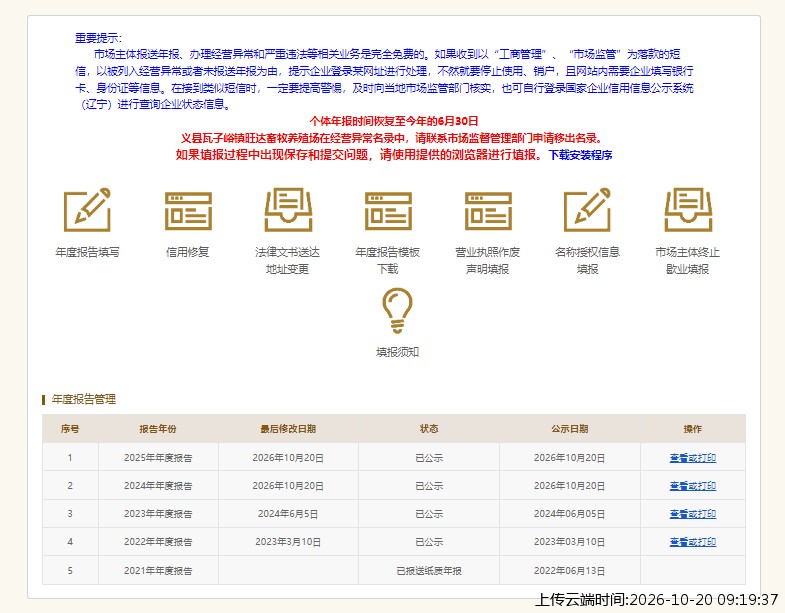Open 查看或打印 for 2023年年度报告
This screenshot has width=785, height=613.
click(x=693, y=514)
